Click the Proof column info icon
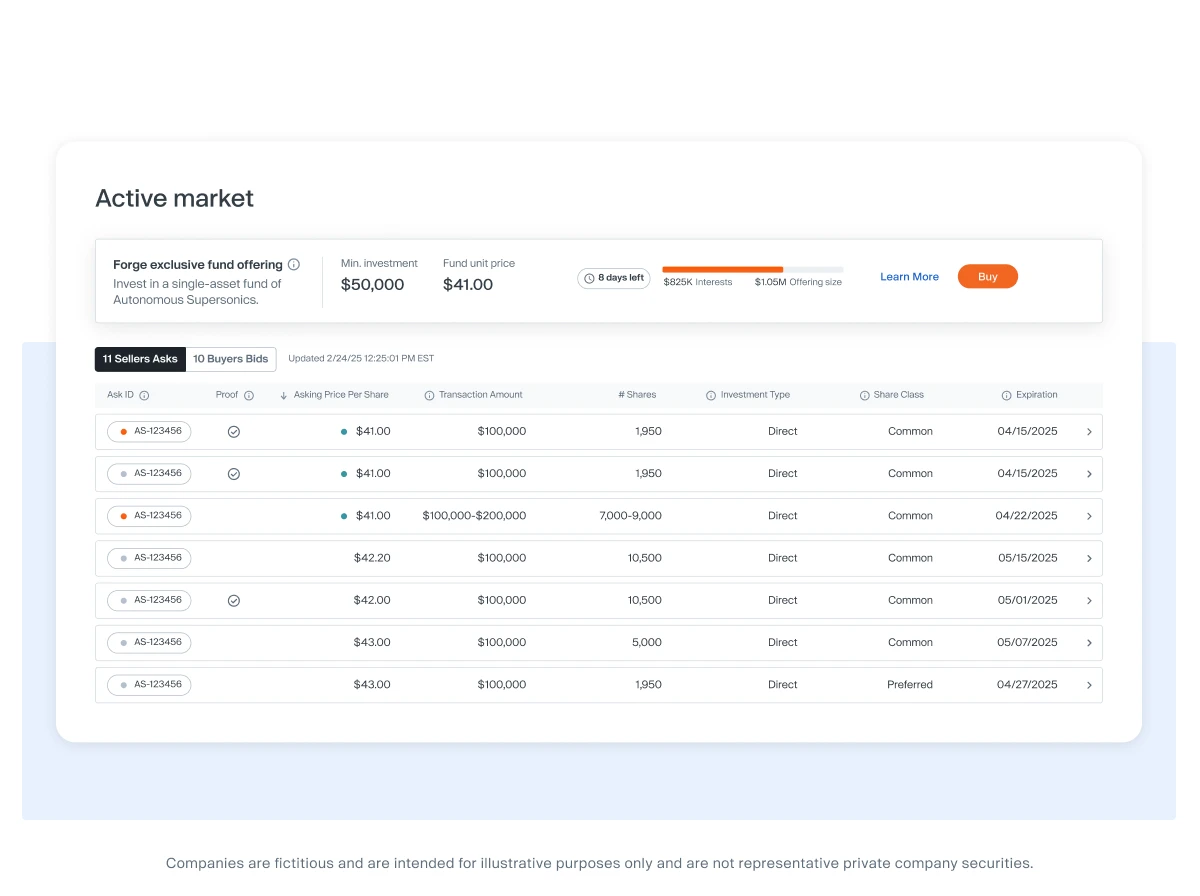The width and height of the screenshot is (1200, 896). (x=249, y=395)
